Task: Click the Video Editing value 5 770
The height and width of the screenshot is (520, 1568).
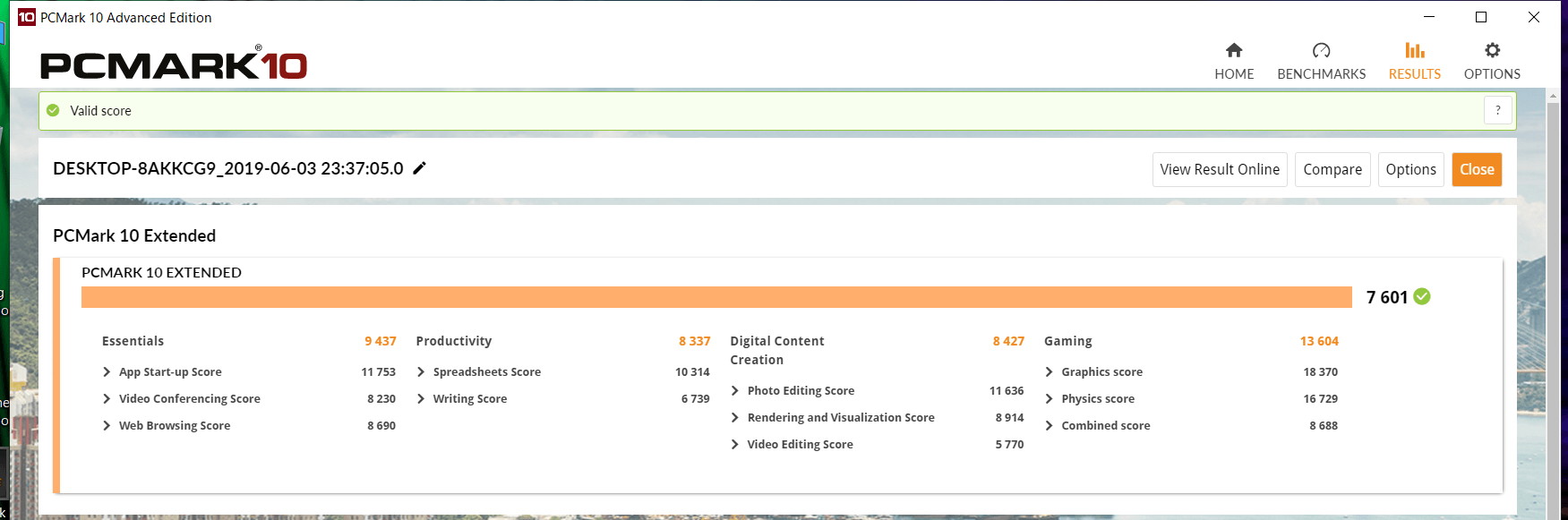Action: (1010, 445)
